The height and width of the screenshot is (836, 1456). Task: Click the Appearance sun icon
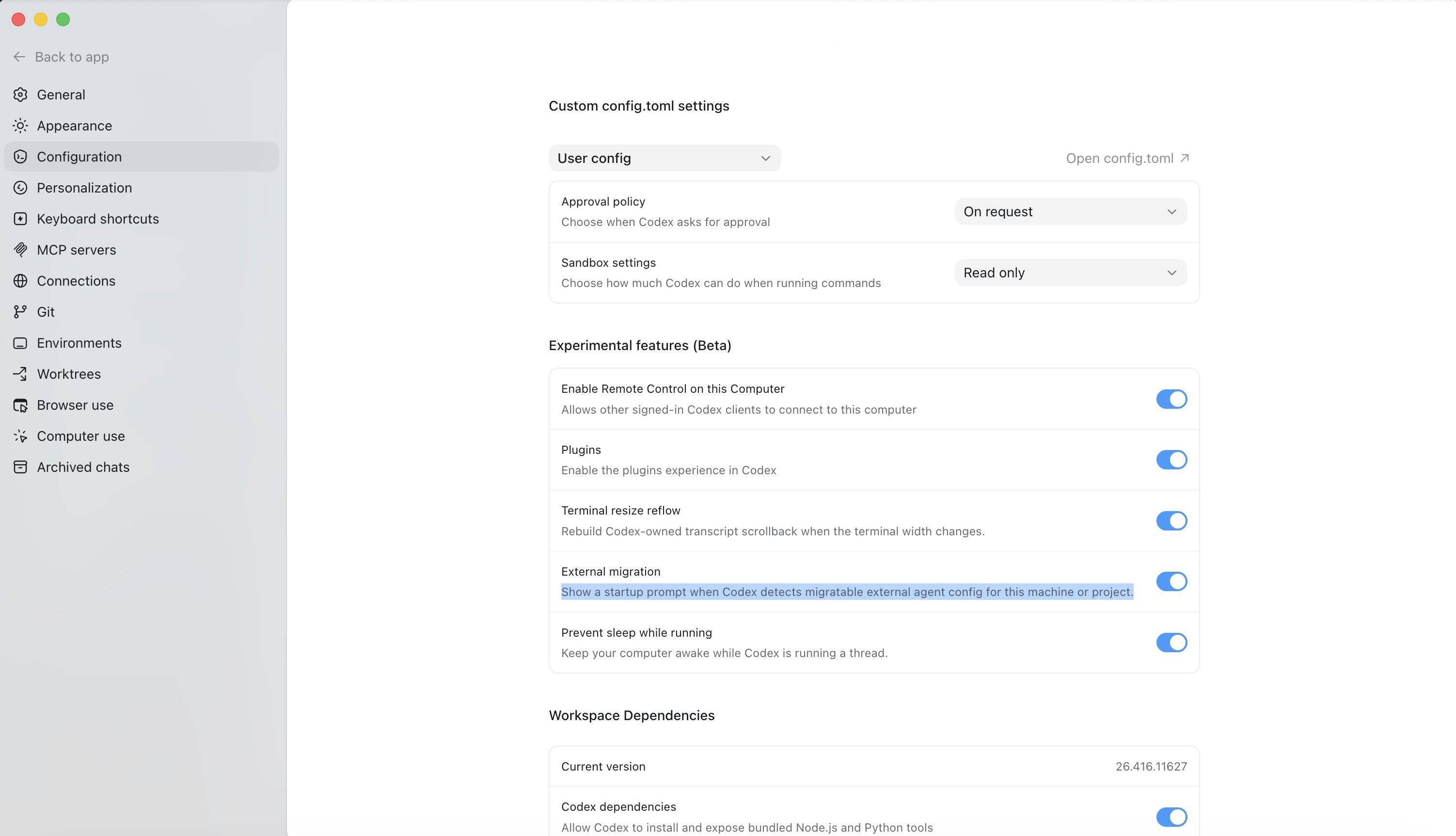coord(20,126)
